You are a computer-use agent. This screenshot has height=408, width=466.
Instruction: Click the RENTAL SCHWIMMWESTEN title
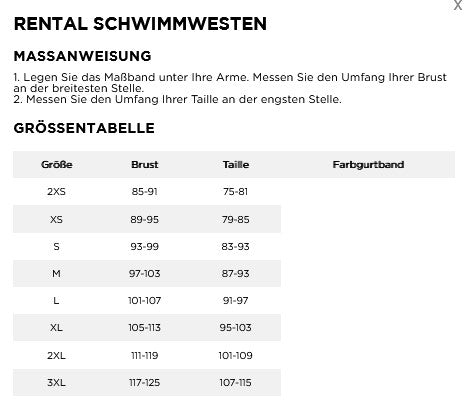(140, 24)
